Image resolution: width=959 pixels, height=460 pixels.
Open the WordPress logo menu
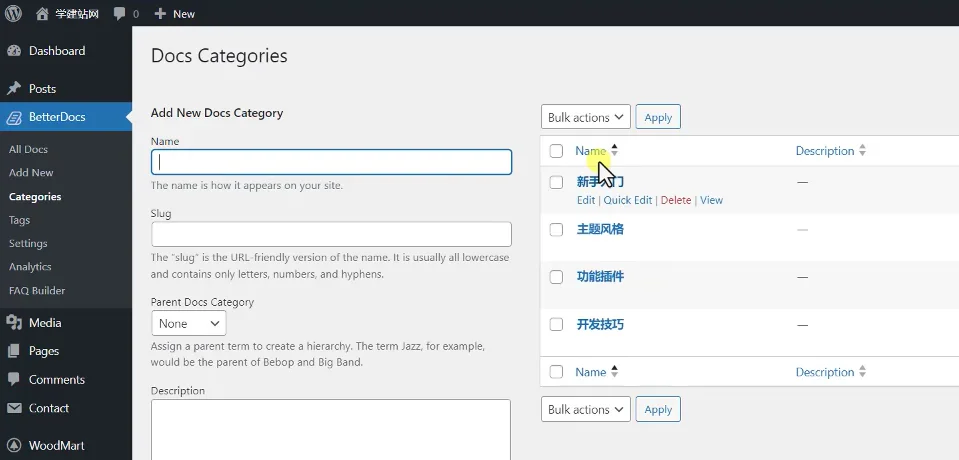click(13, 13)
